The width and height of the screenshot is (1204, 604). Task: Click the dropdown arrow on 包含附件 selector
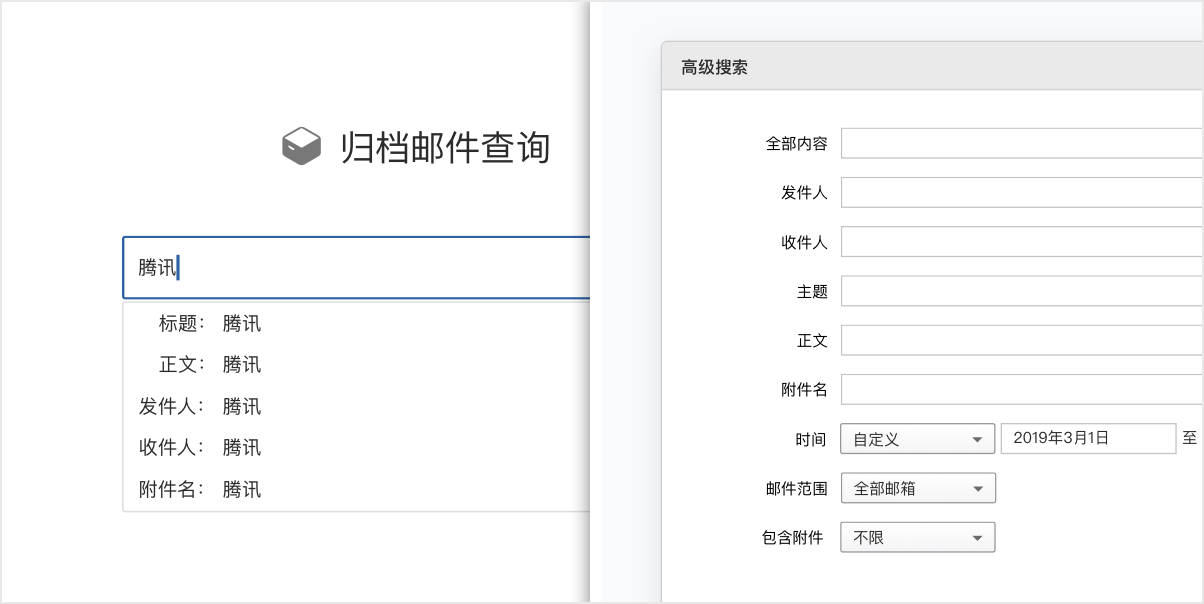coord(980,537)
